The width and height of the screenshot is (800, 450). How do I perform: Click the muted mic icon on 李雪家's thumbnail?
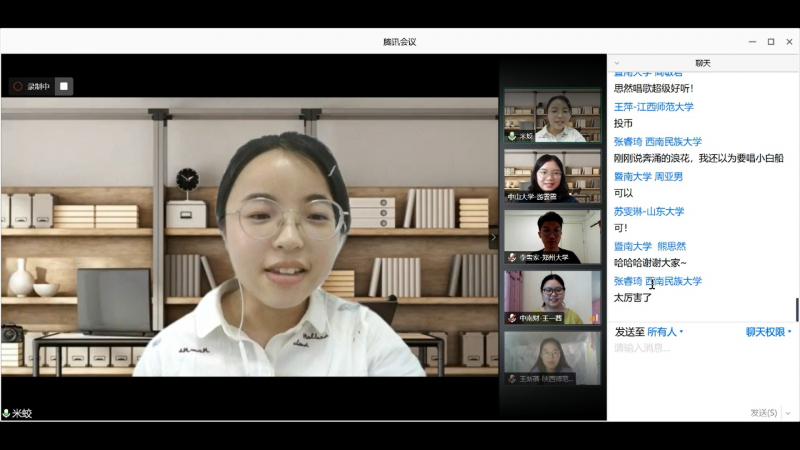tap(512, 258)
